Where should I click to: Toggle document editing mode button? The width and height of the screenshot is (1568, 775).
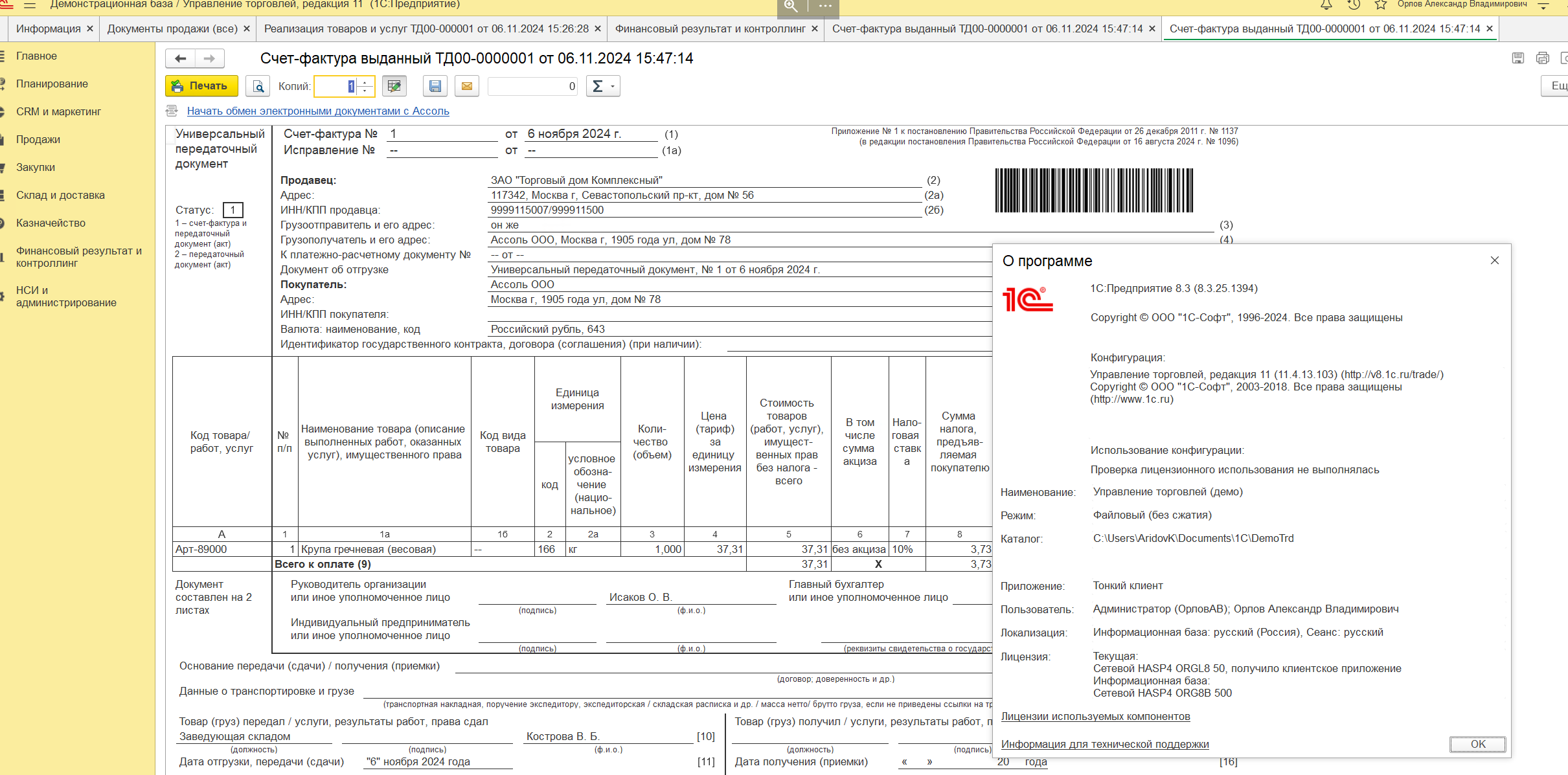click(x=394, y=86)
